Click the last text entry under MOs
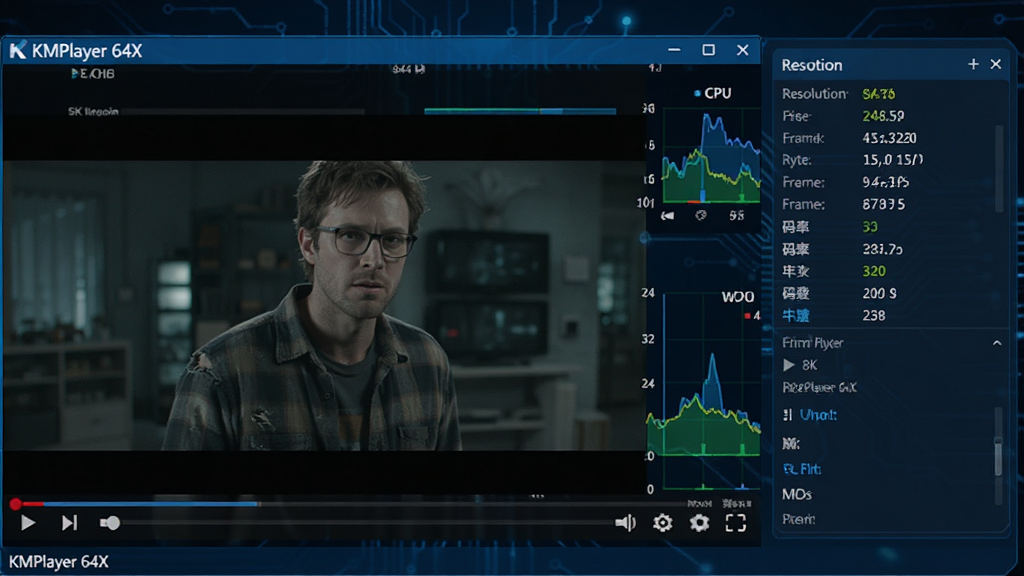This screenshot has width=1024, height=576. (798, 519)
